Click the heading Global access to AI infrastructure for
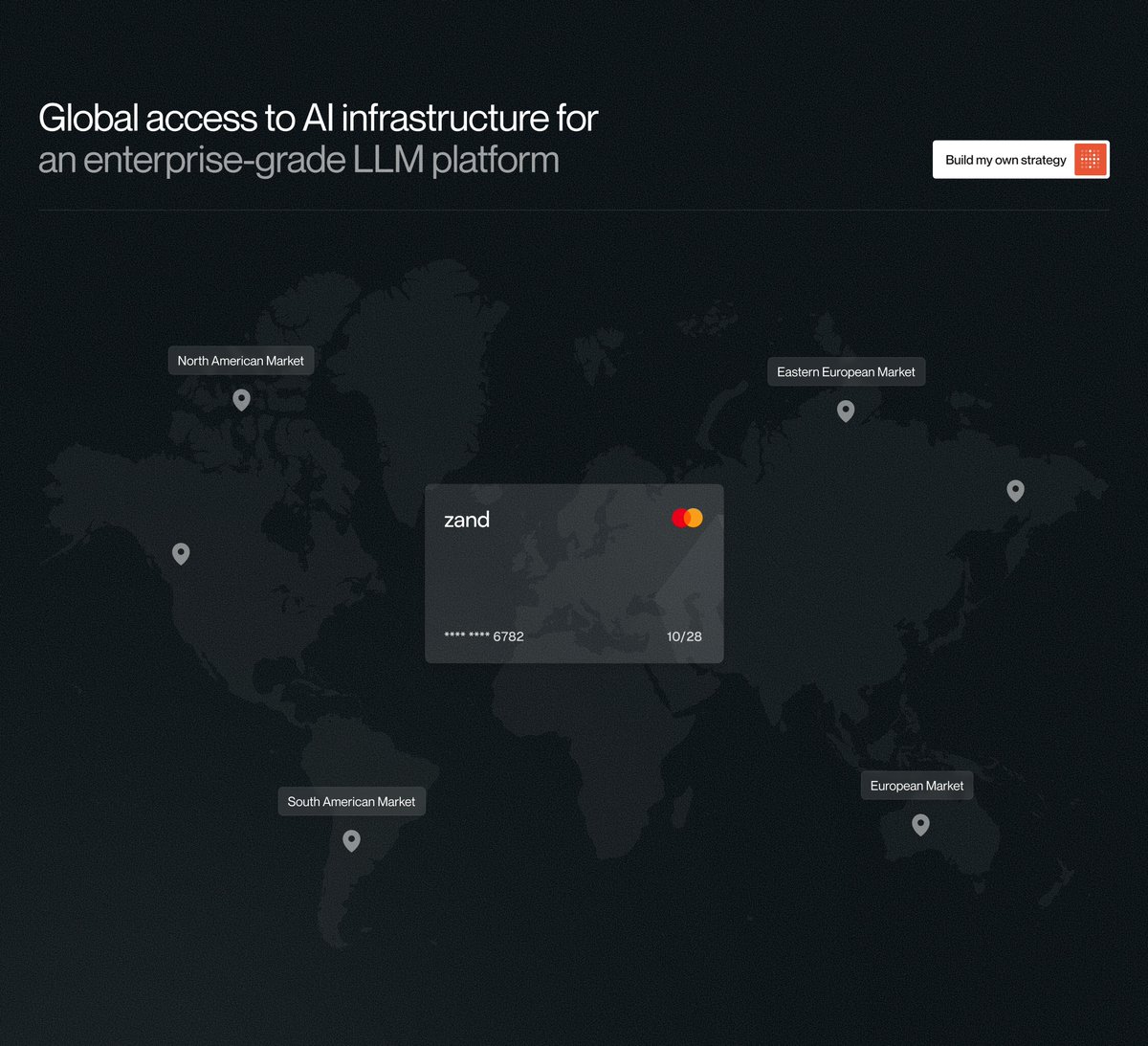The image size is (1148, 1046). [319, 118]
